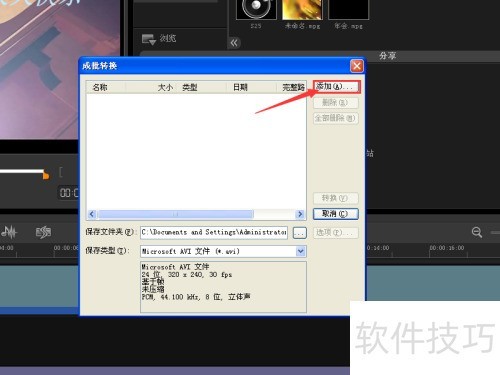Click the Cancel (取消) button
Screen dimensions: 500x375
tap(336, 214)
